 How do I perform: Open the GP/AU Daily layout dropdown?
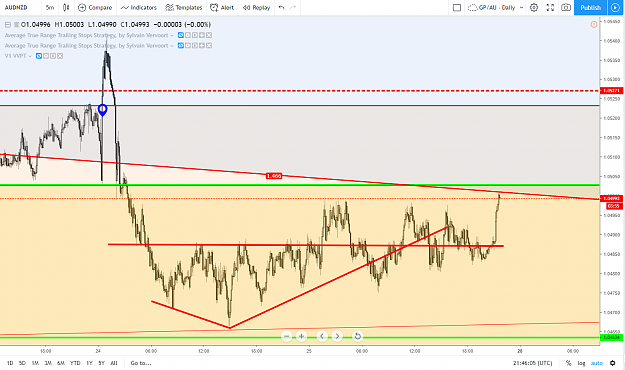[x=495, y=8]
